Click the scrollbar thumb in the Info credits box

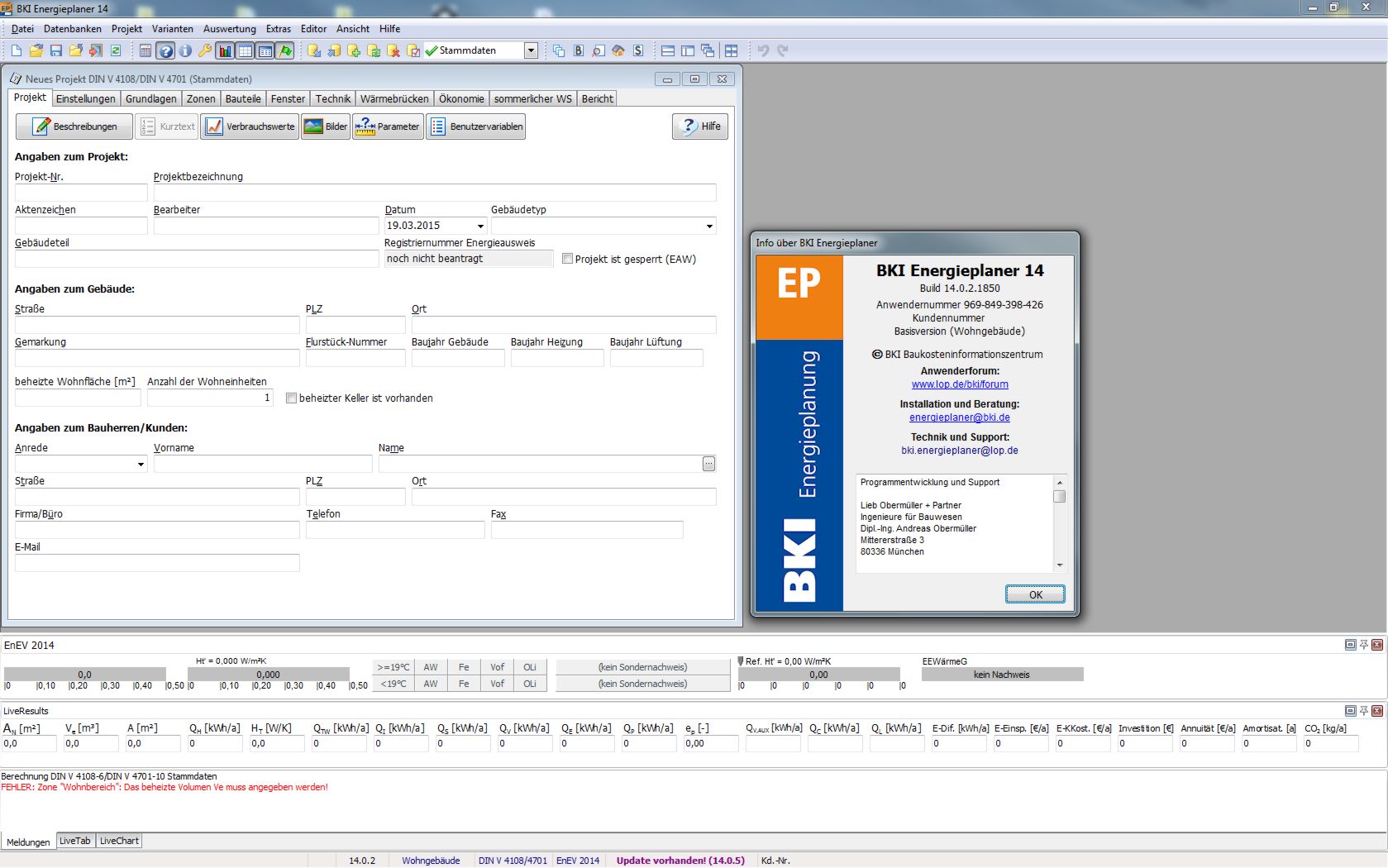1059,496
